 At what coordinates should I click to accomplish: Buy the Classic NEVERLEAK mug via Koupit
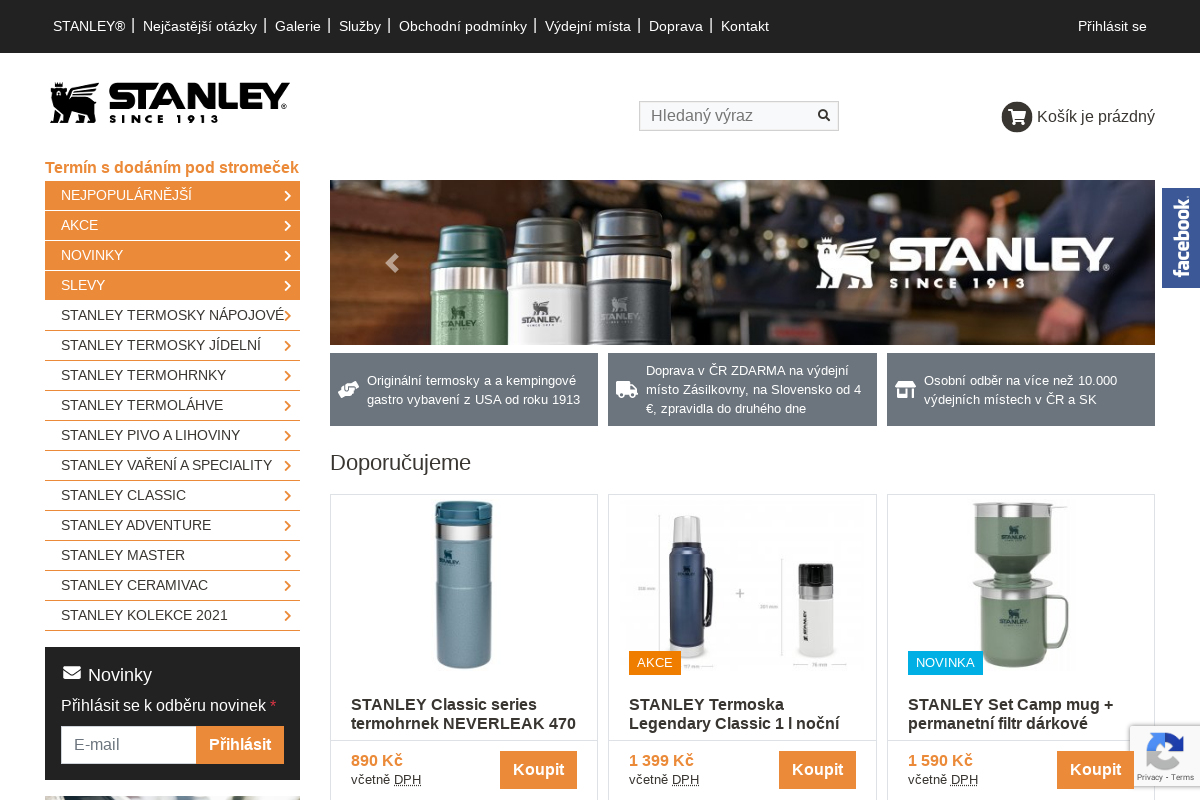pyautogui.click(x=538, y=770)
